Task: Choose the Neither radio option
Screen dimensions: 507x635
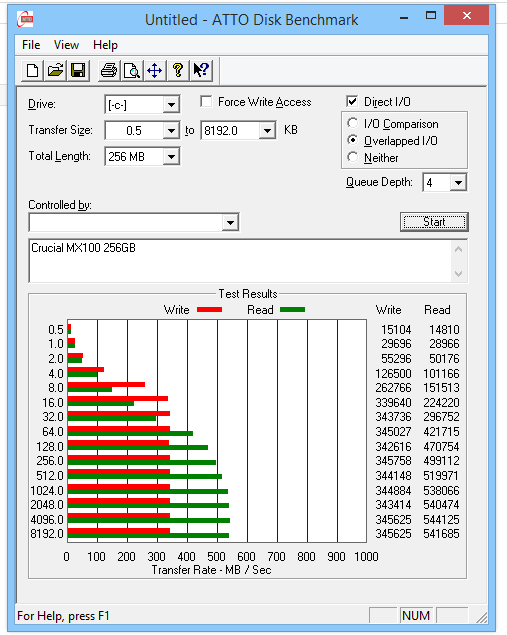Action: click(x=353, y=157)
